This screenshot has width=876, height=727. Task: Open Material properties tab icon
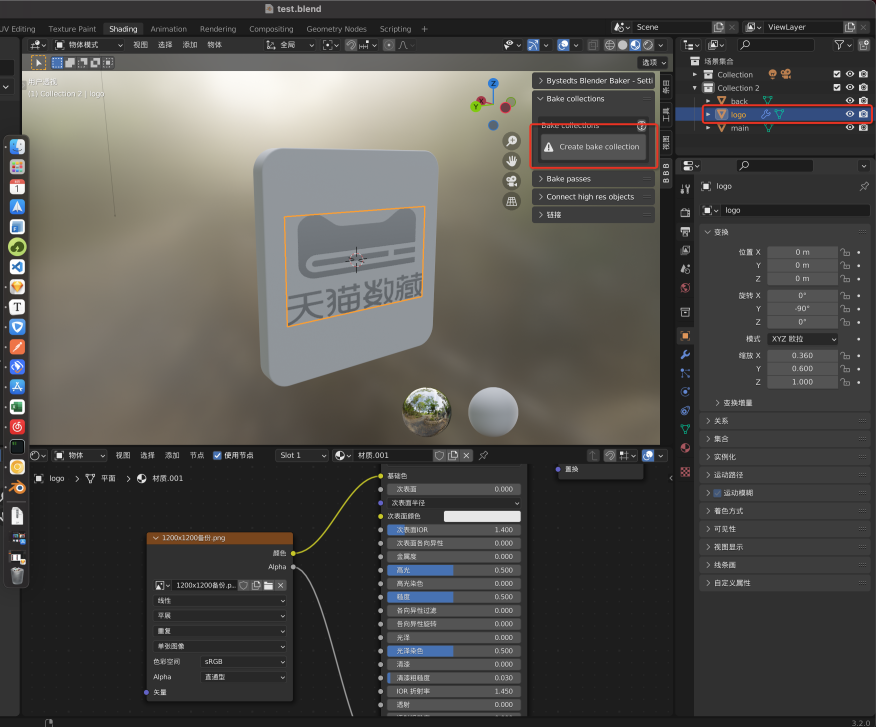click(x=685, y=448)
